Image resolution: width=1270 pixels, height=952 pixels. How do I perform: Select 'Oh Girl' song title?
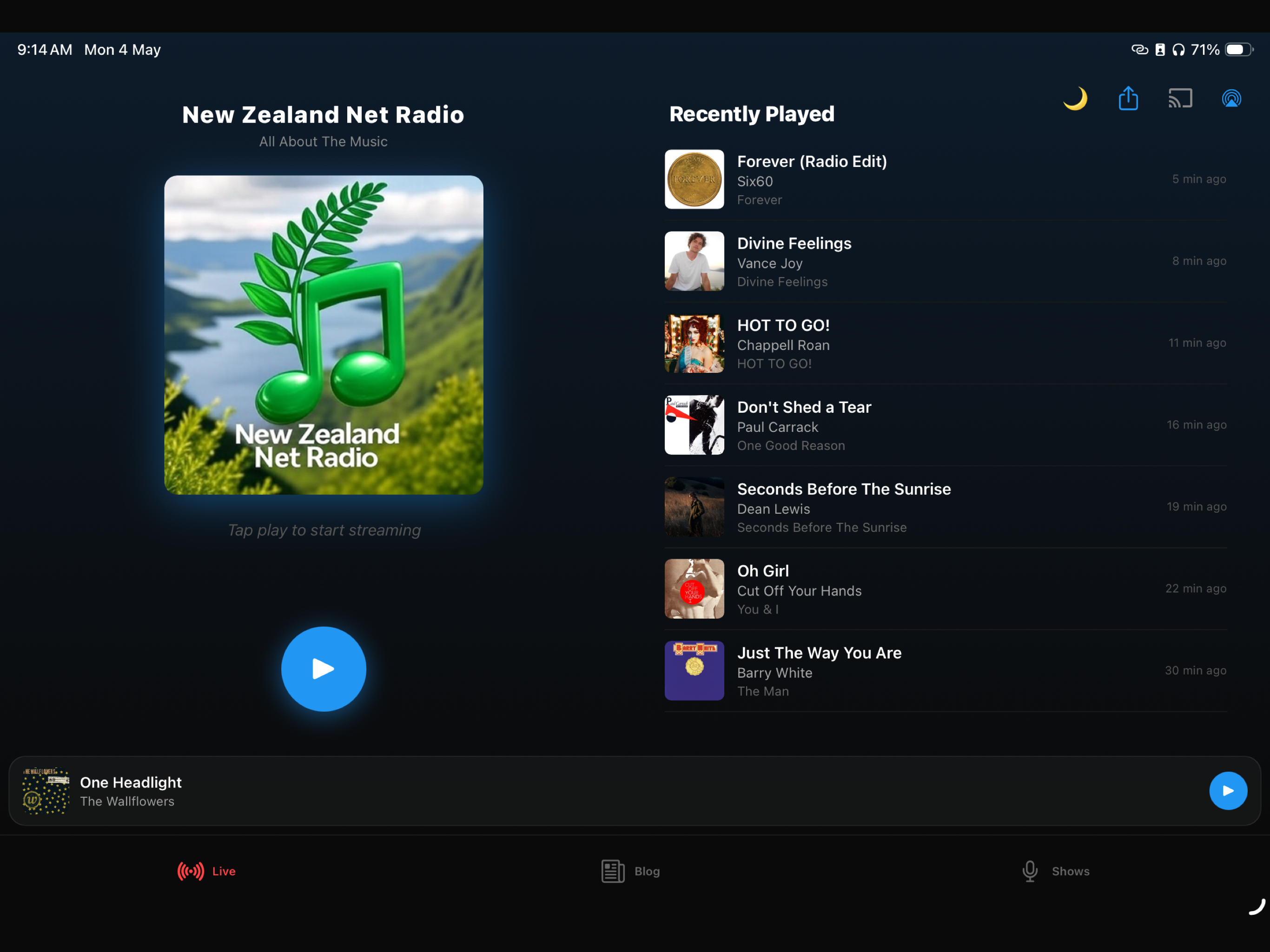762,571
